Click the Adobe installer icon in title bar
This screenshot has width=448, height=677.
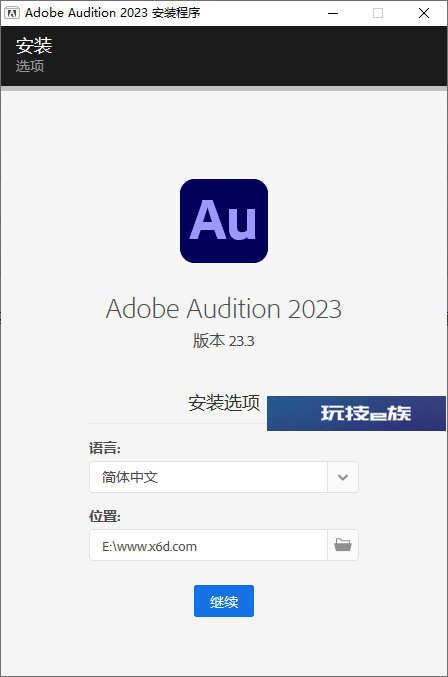point(12,13)
